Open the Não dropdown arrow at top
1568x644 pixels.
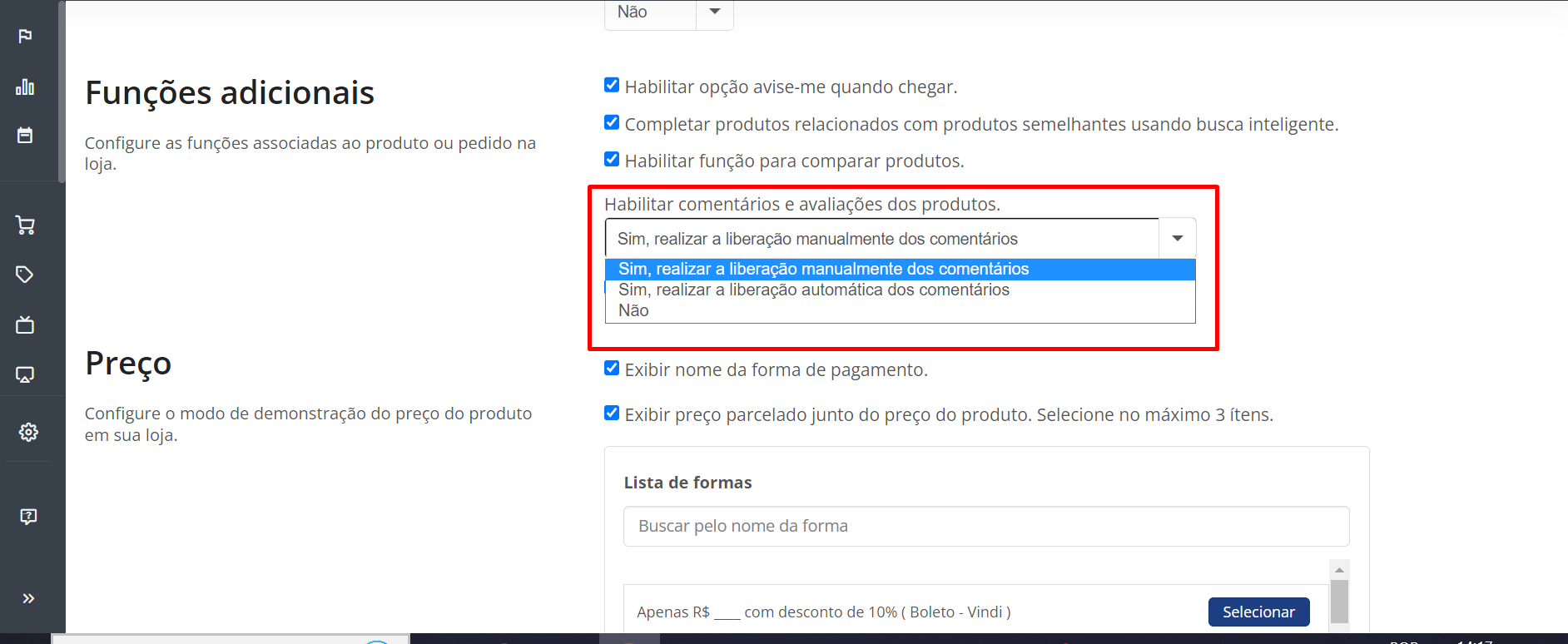click(x=714, y=12)
